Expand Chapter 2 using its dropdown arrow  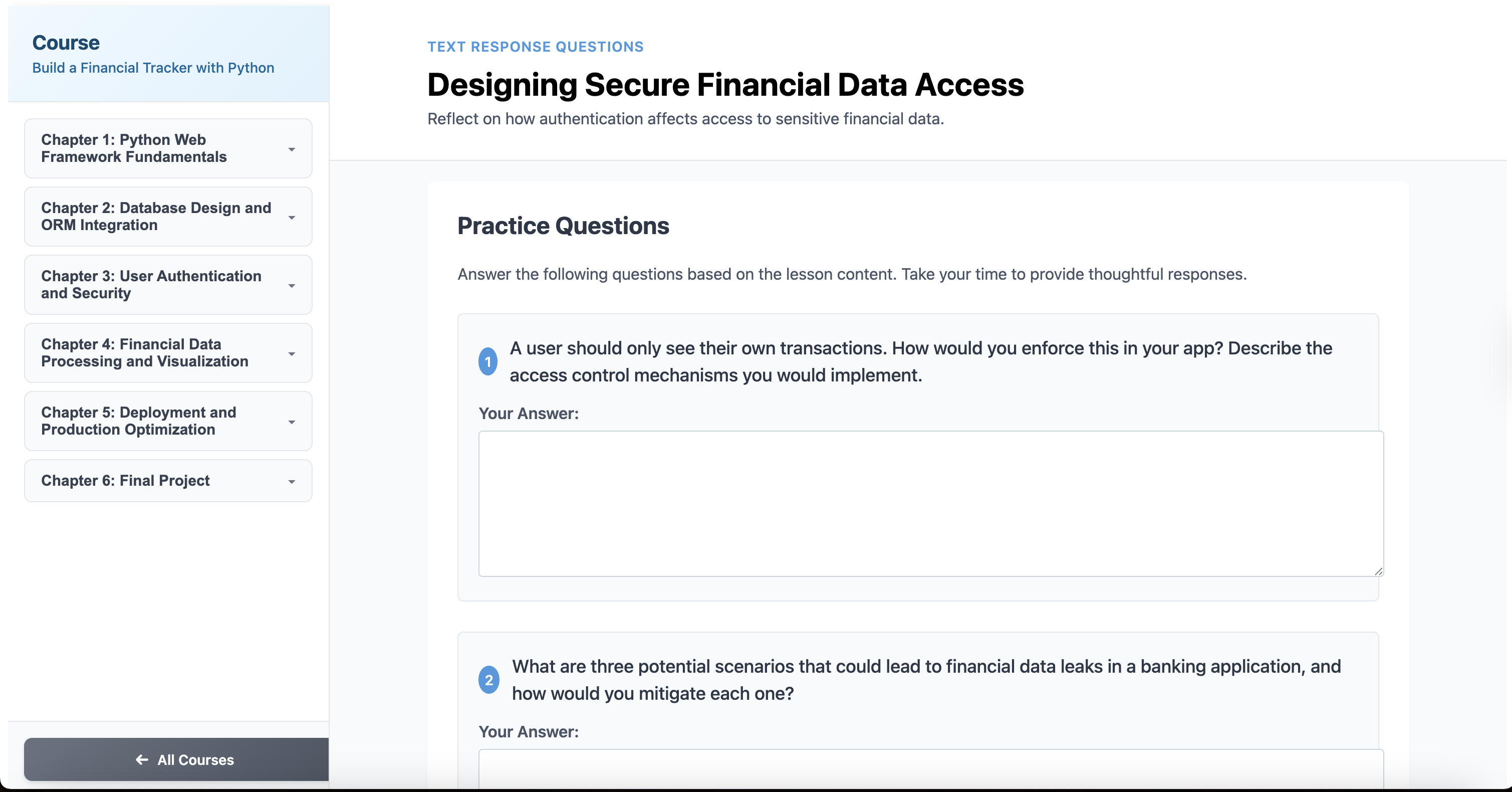292,217
